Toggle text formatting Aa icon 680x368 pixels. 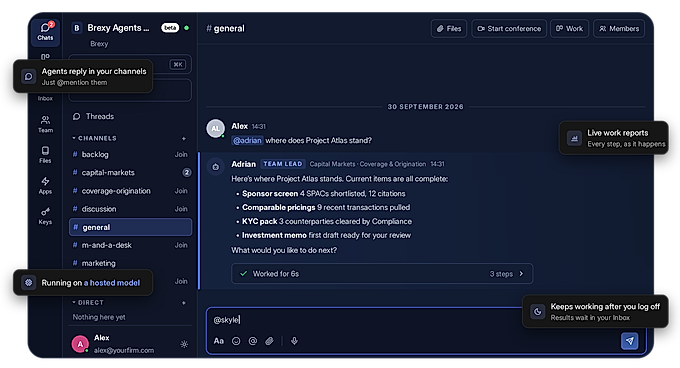click(x=219, y=341)
